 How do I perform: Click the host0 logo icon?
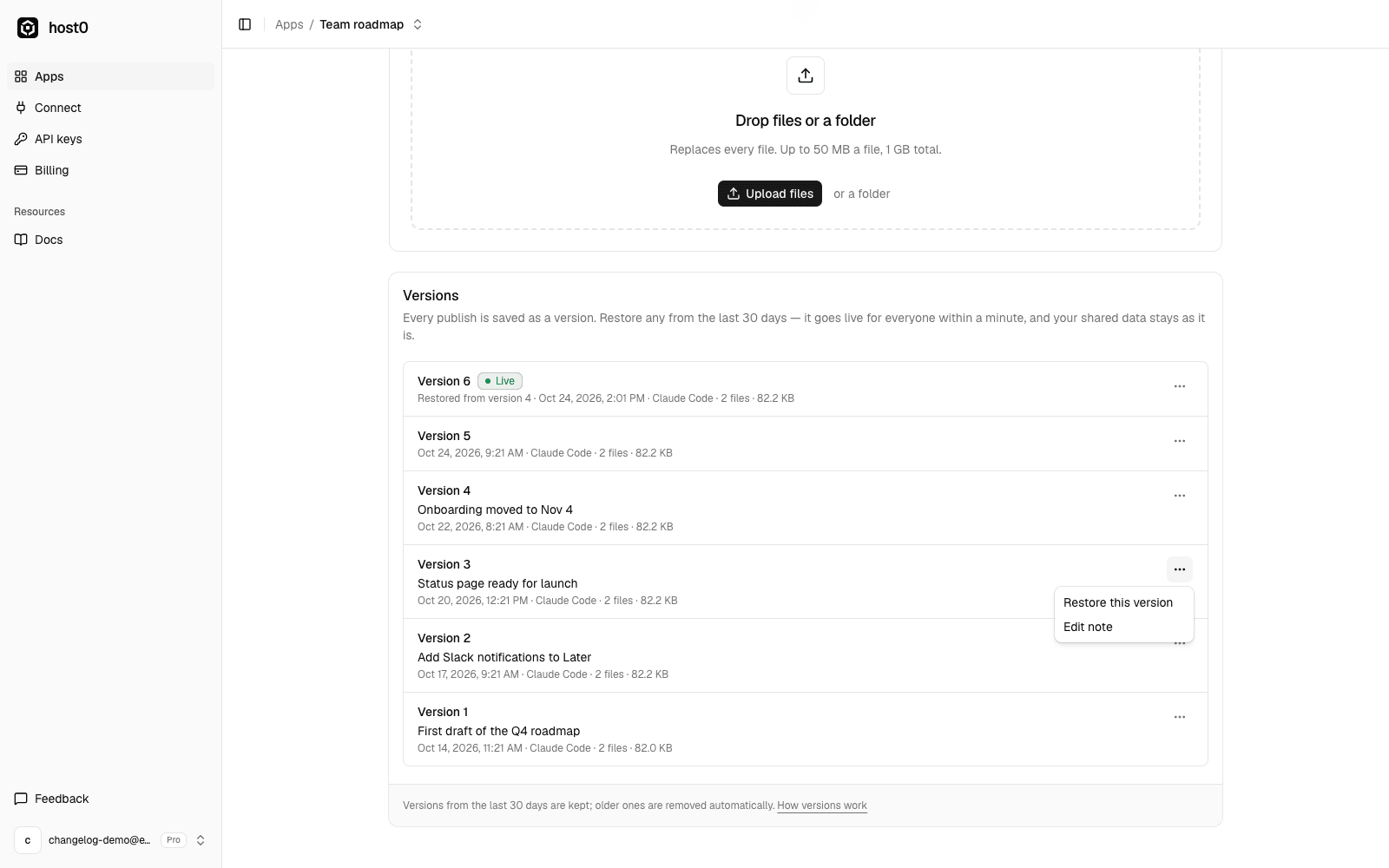tap(28, 28)
